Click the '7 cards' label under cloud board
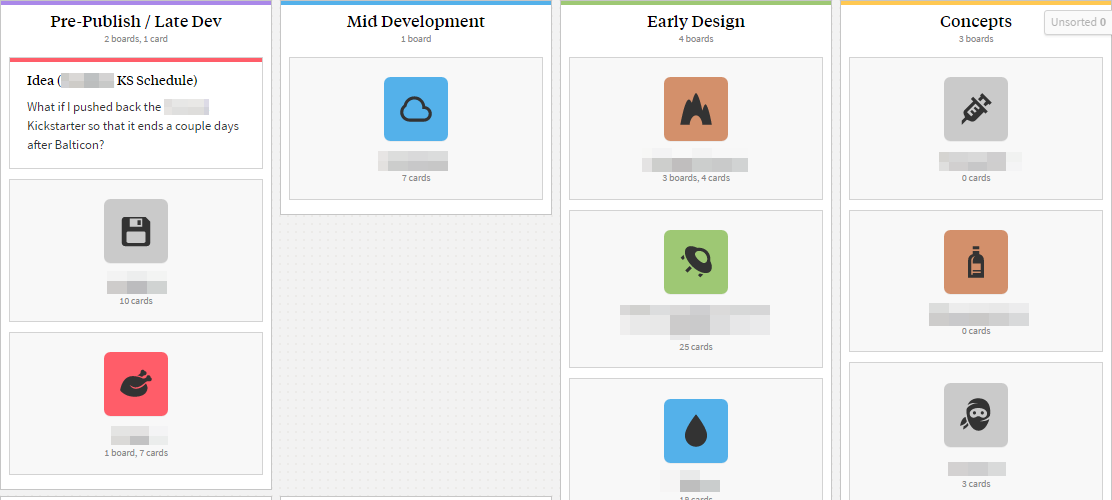Image resolution: width=1112 pixels, height=500 pixels. click(x=416, y=178)
